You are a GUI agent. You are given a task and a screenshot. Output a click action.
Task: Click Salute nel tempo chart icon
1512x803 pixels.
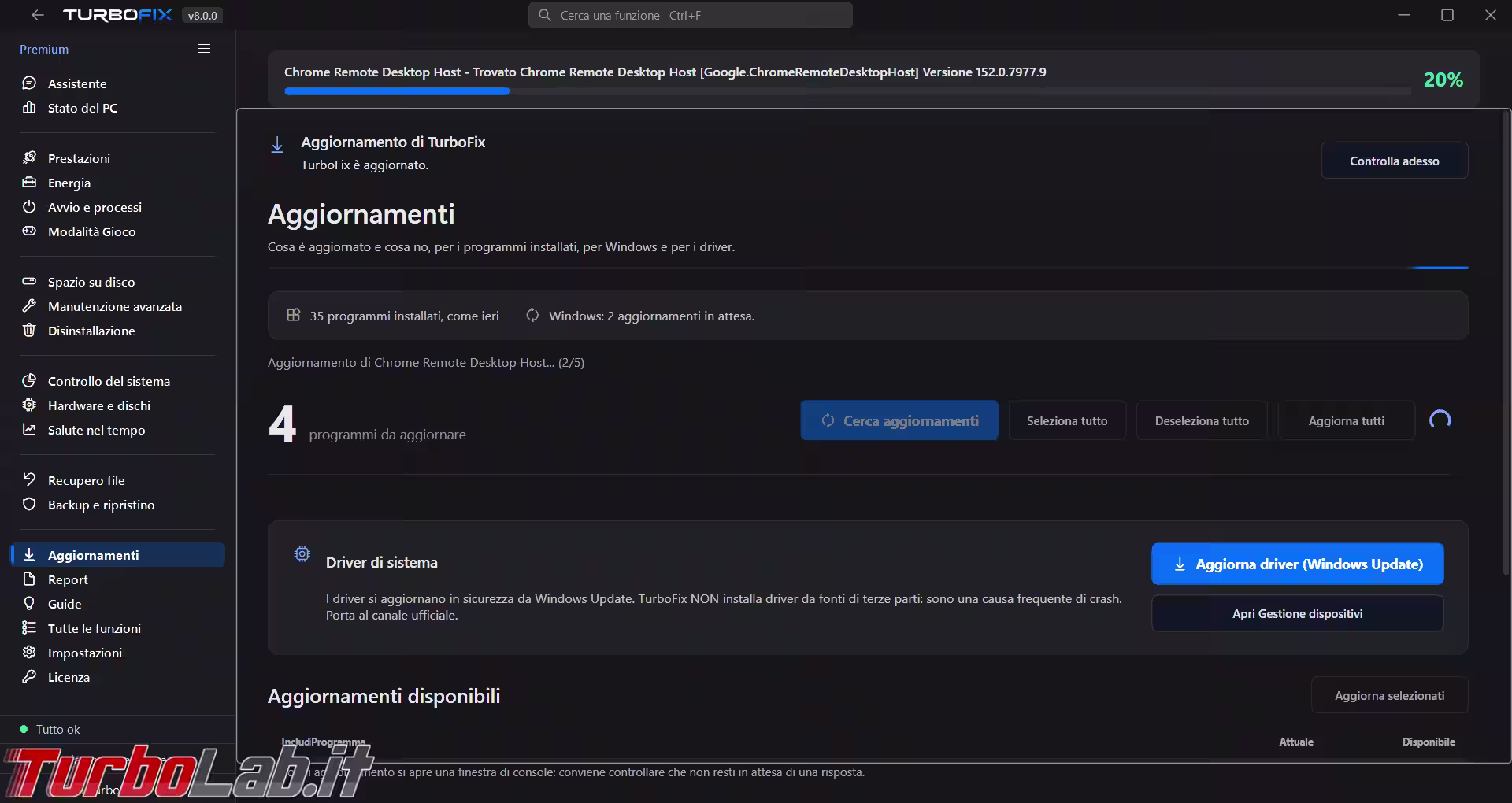click(29, 430)
